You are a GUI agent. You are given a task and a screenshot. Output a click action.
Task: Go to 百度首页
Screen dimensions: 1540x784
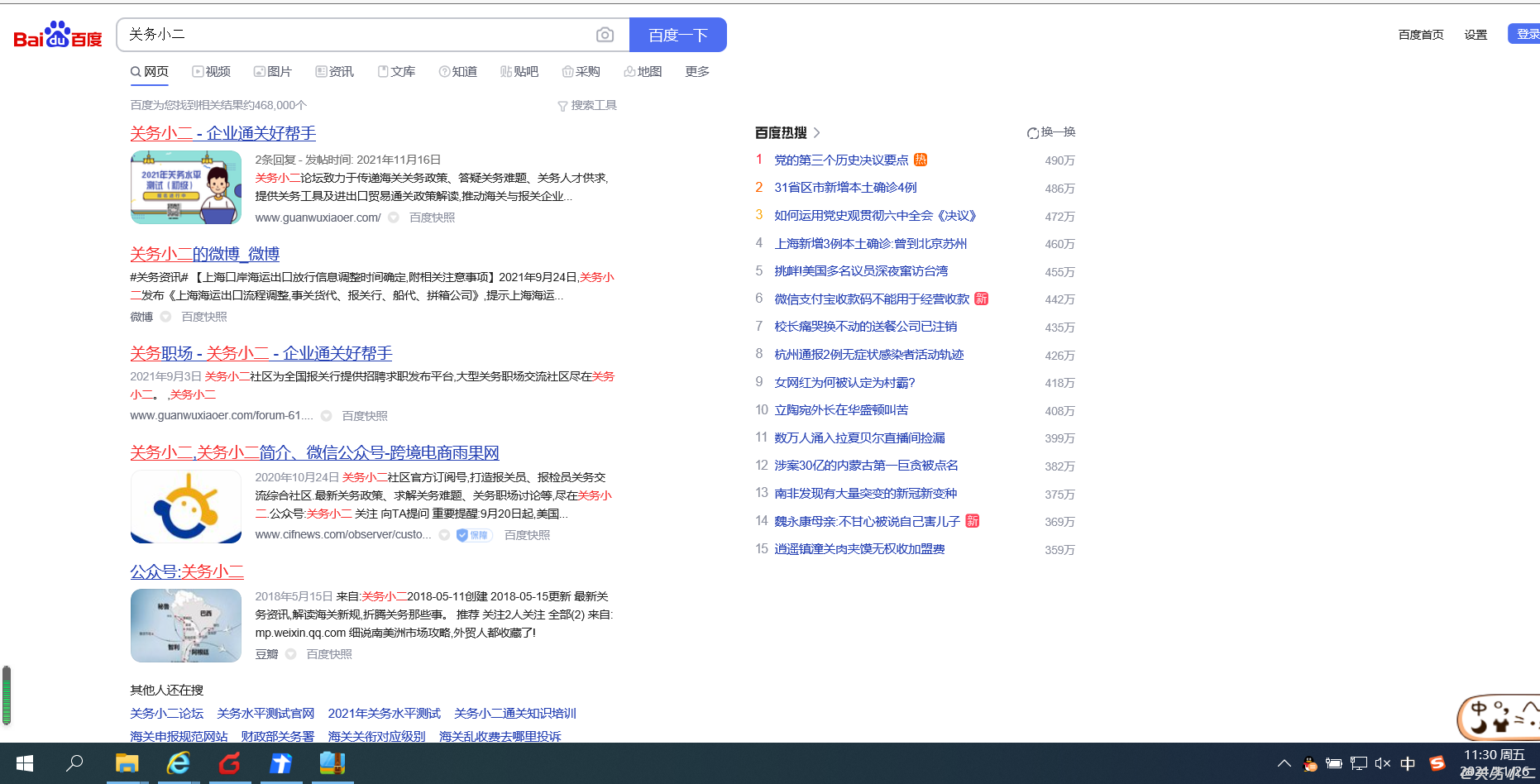[1421, 35]
